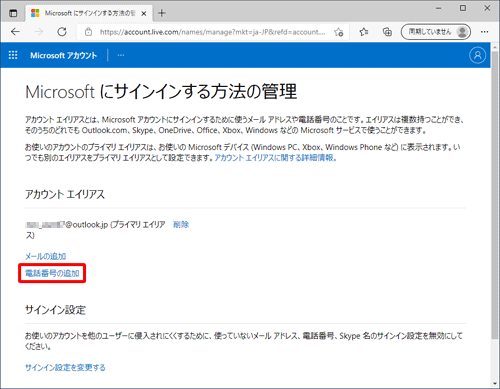Open サインイン設定を変更する link
500x389 pixels.
pos(65,368)
